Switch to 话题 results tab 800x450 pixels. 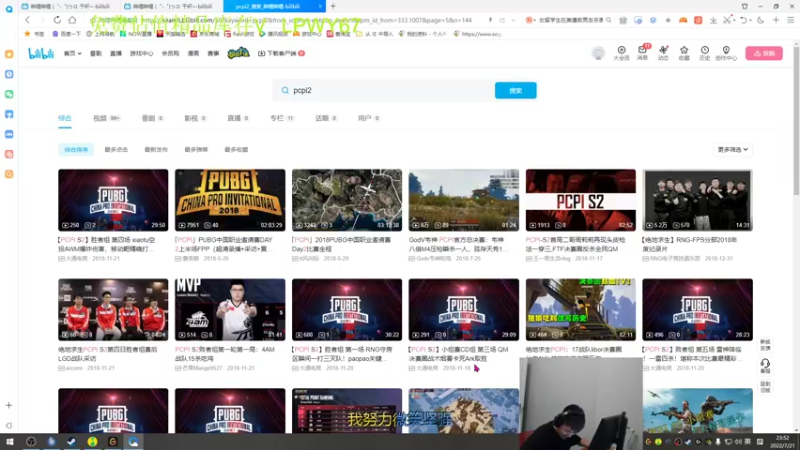326,118
